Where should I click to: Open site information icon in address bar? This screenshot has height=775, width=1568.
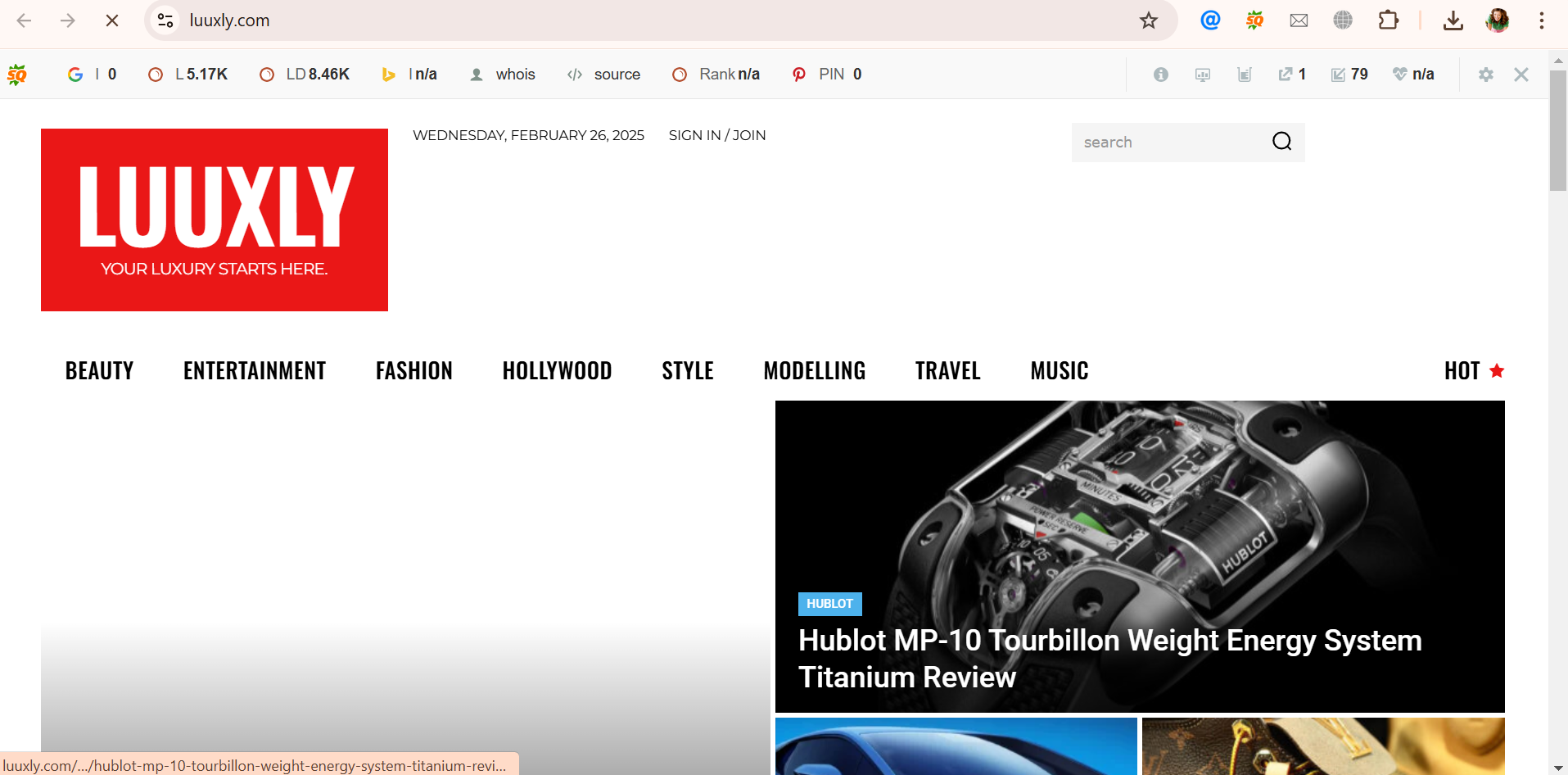pyautogui.click(x=165, y=20)
